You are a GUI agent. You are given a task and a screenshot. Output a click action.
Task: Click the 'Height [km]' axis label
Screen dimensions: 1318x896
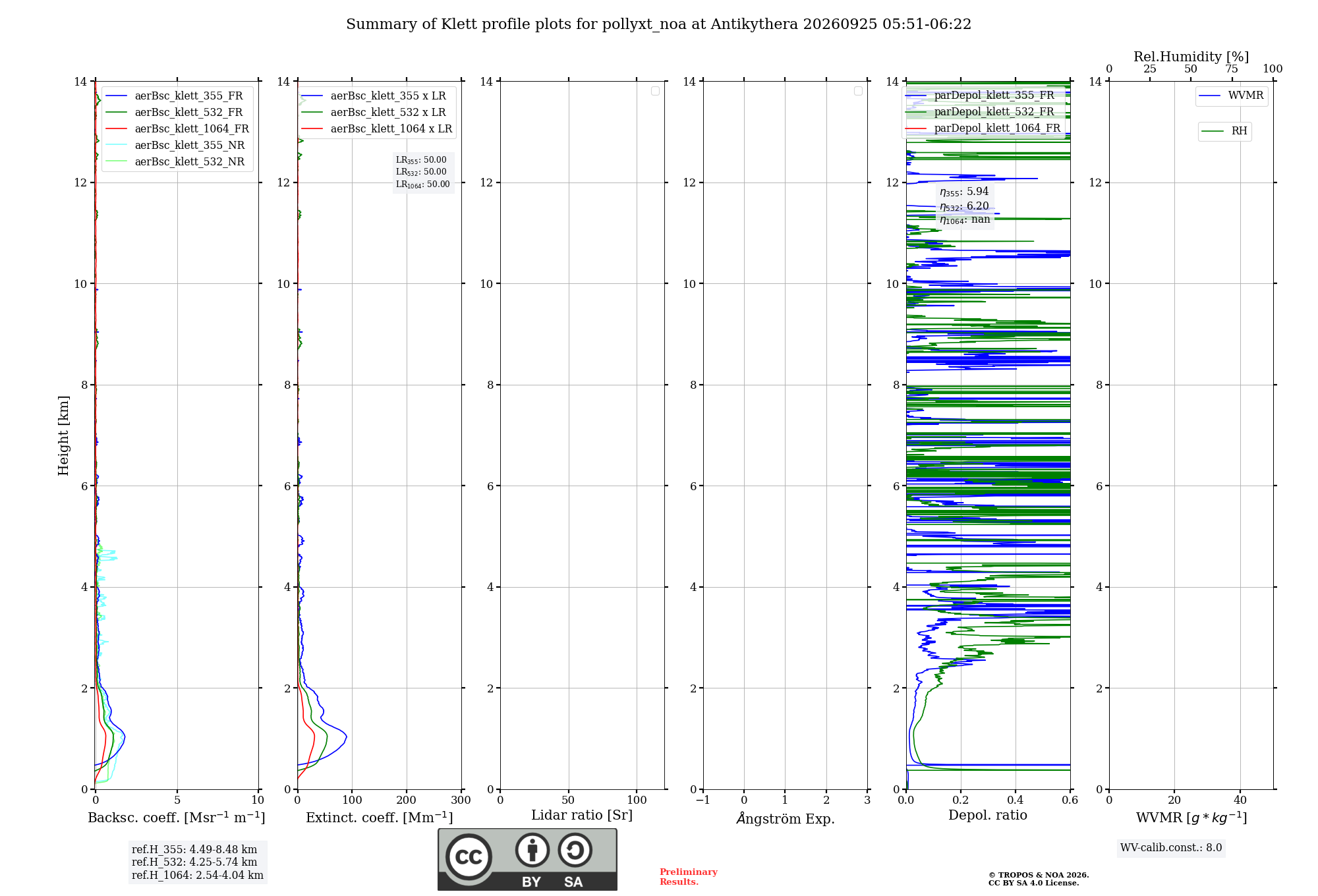[x=63, y=435]
